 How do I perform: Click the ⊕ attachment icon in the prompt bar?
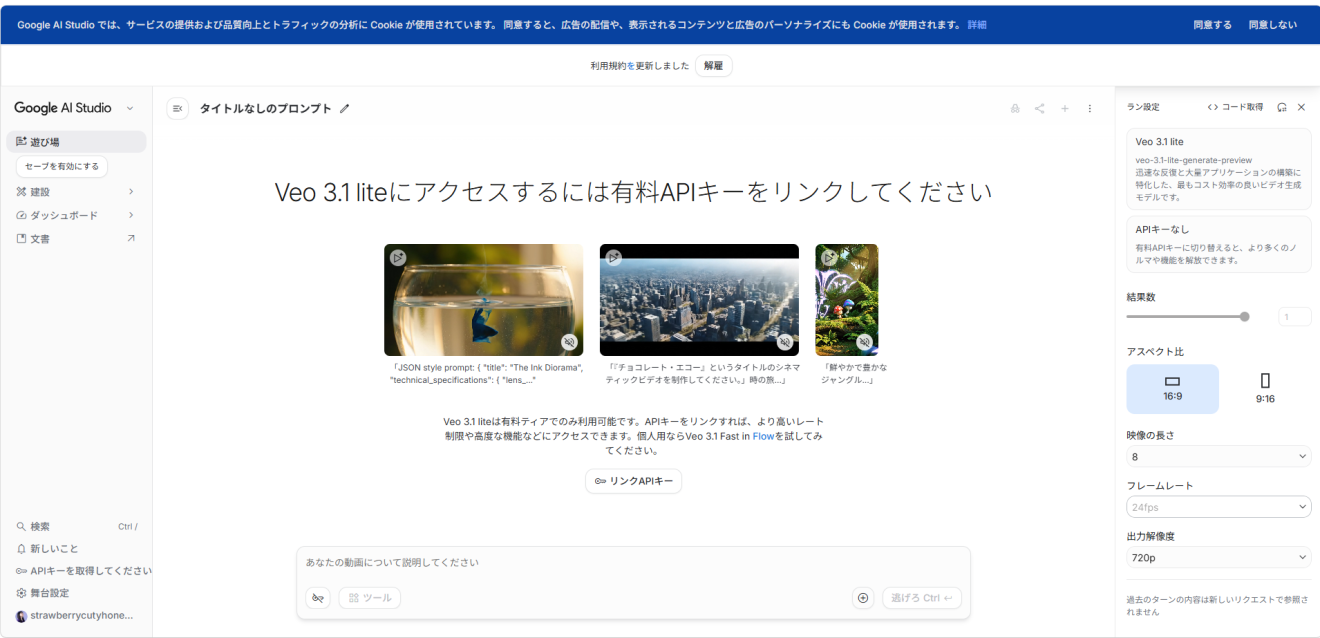(862, 597)
